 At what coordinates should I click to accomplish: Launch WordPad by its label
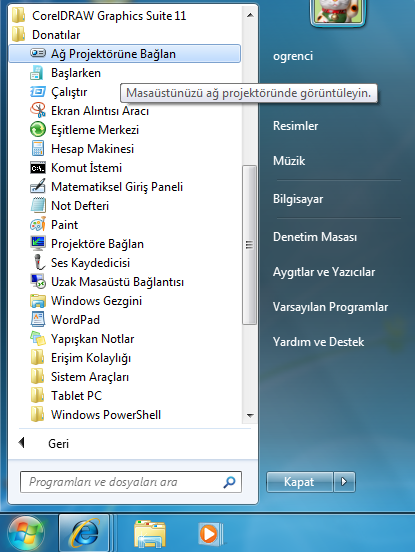[75, 320]
